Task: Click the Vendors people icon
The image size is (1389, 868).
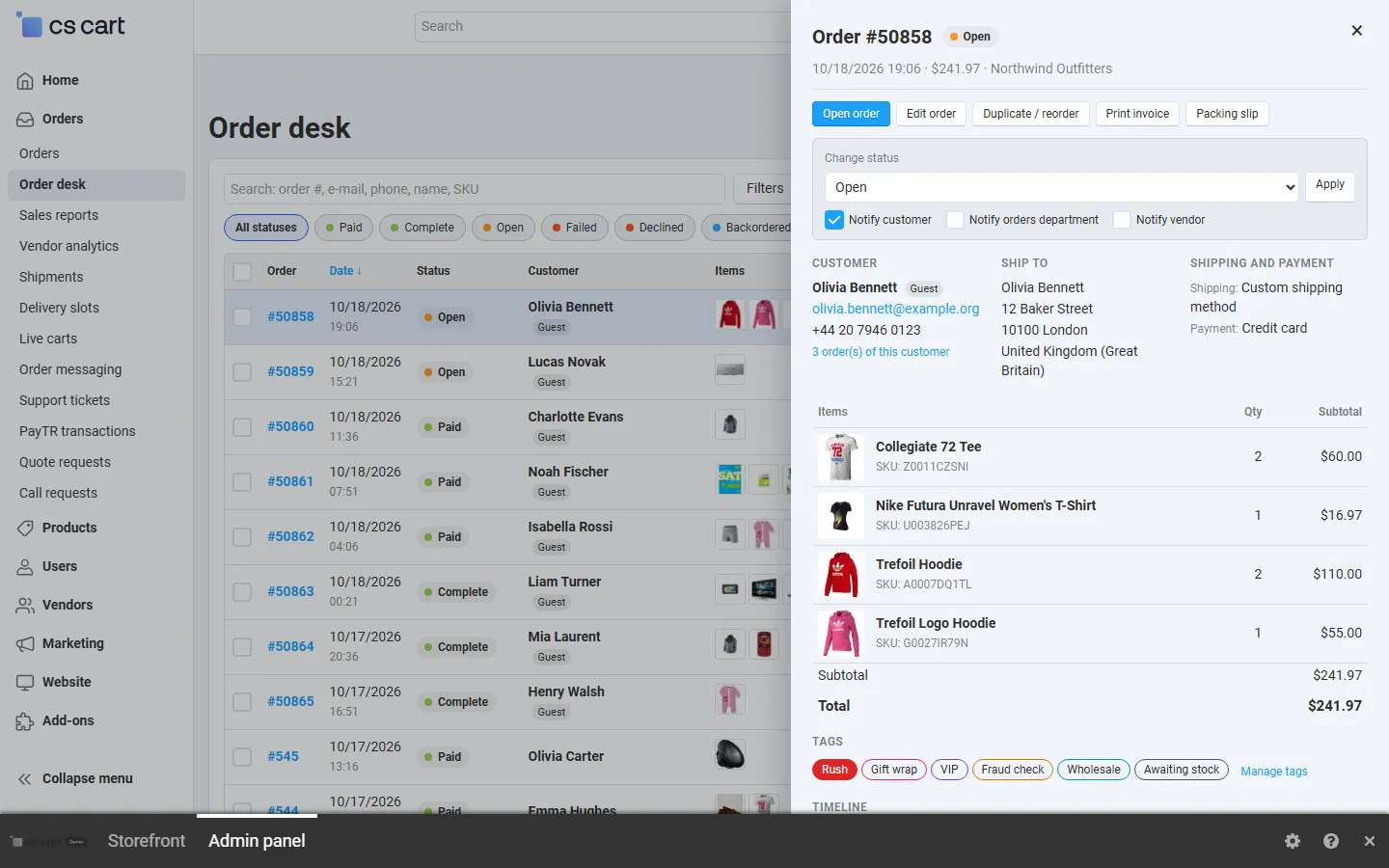Action: [25, 606]
